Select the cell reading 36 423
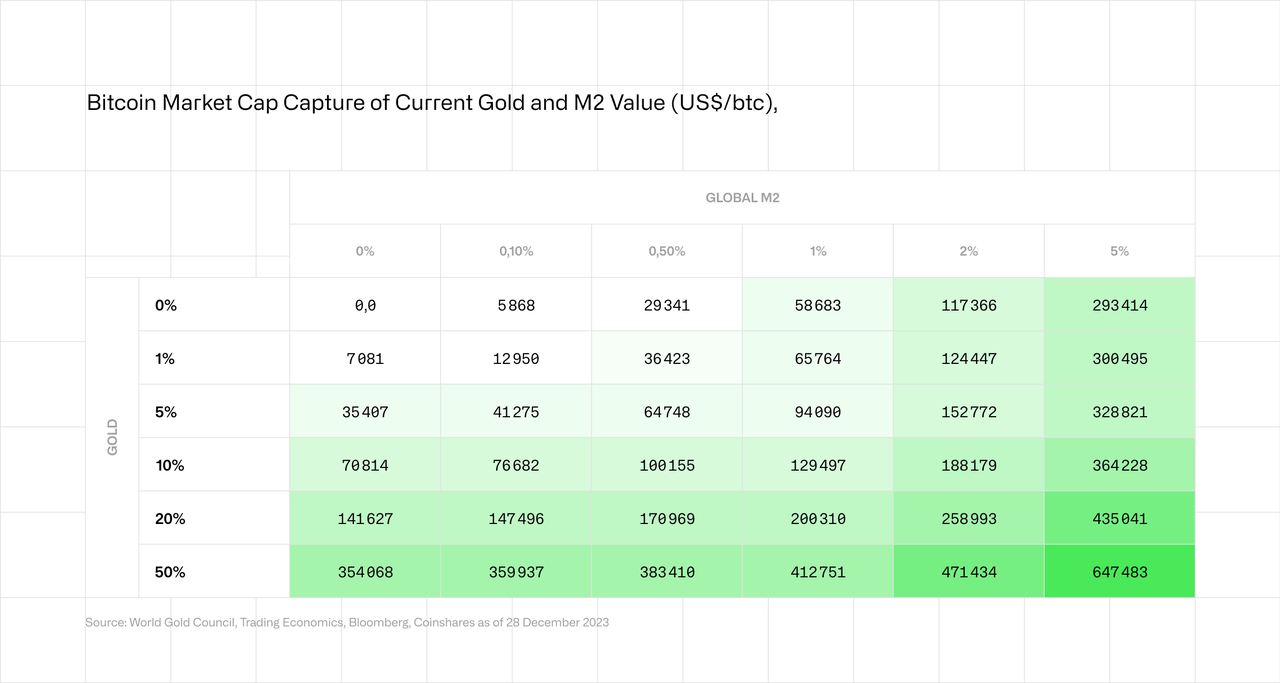1280x683 pixels. point(667,358)
